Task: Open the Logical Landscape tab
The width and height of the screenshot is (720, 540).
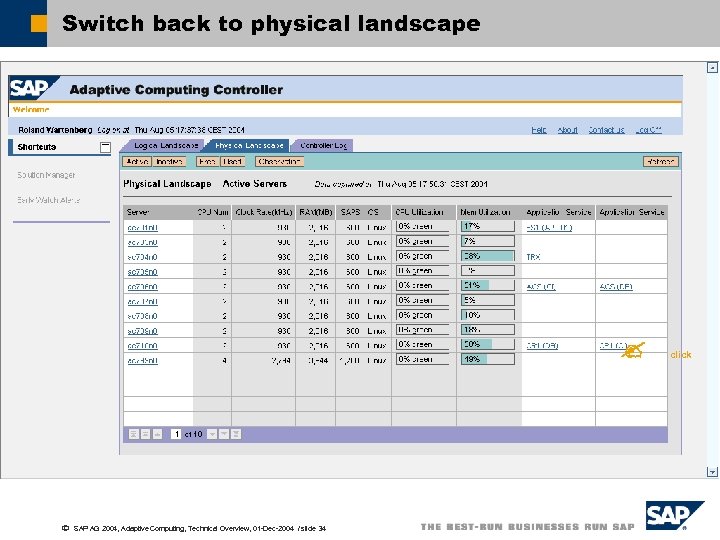Action: coord(166,146)
